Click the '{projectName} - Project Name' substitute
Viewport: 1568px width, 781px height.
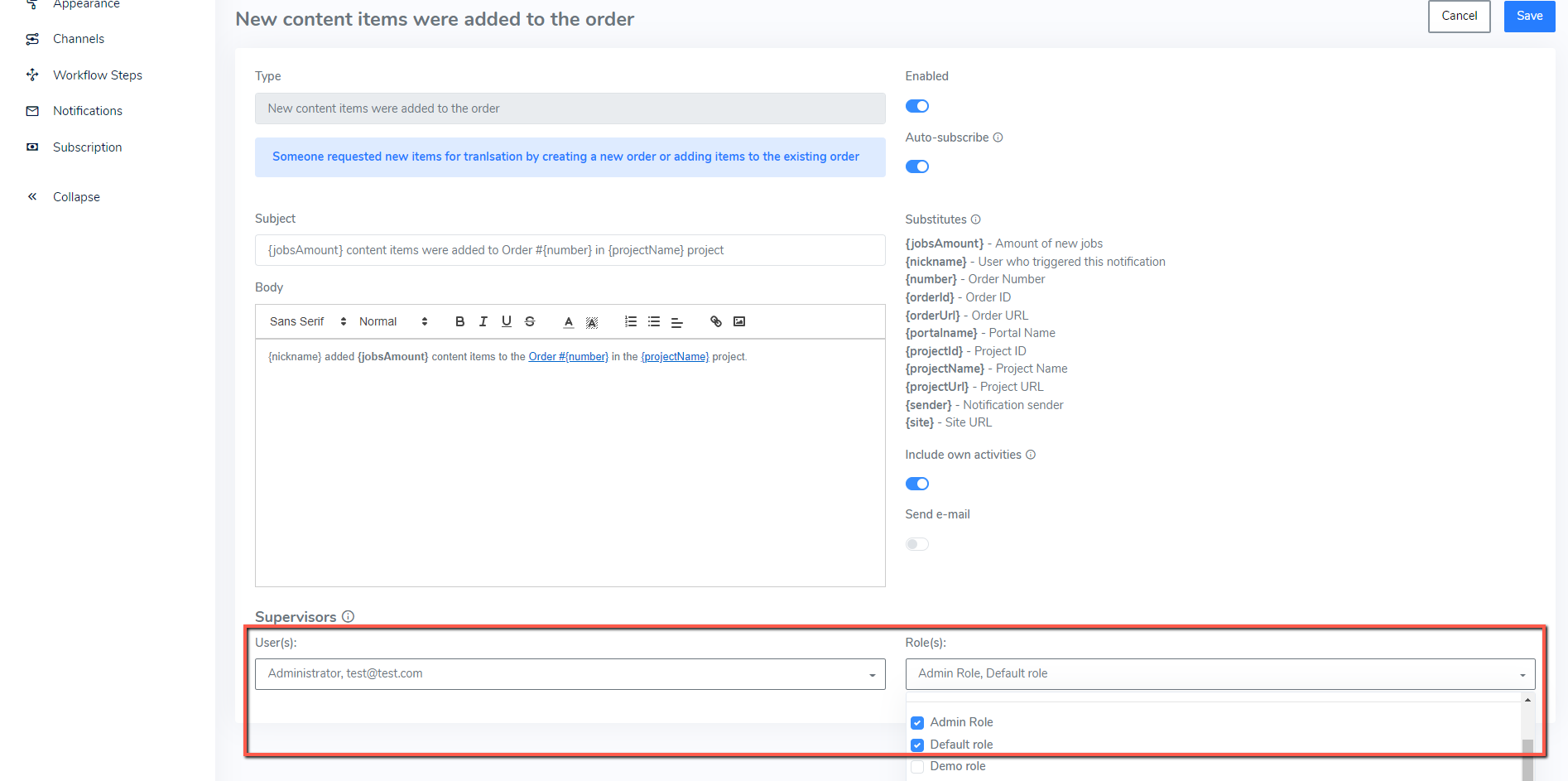coord(987,369)
